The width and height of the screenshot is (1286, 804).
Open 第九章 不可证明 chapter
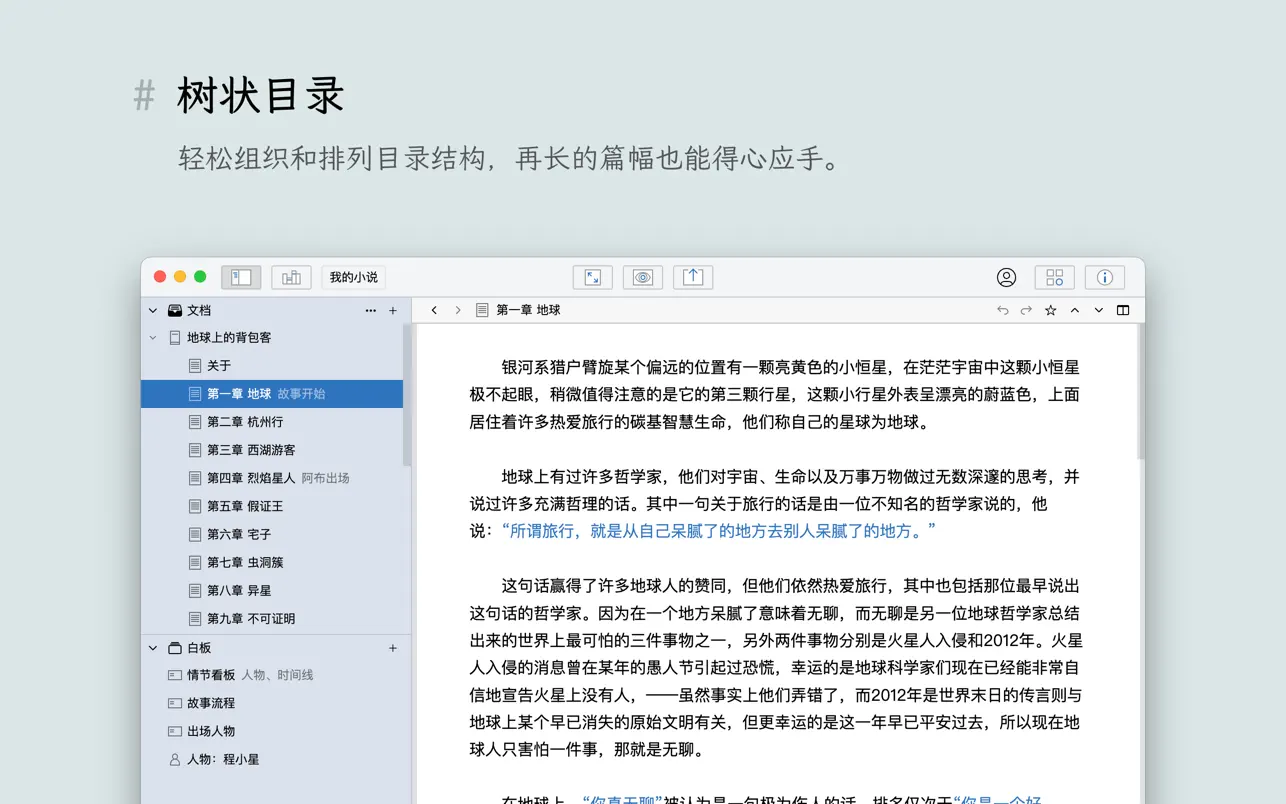click(x=272, y=618)
